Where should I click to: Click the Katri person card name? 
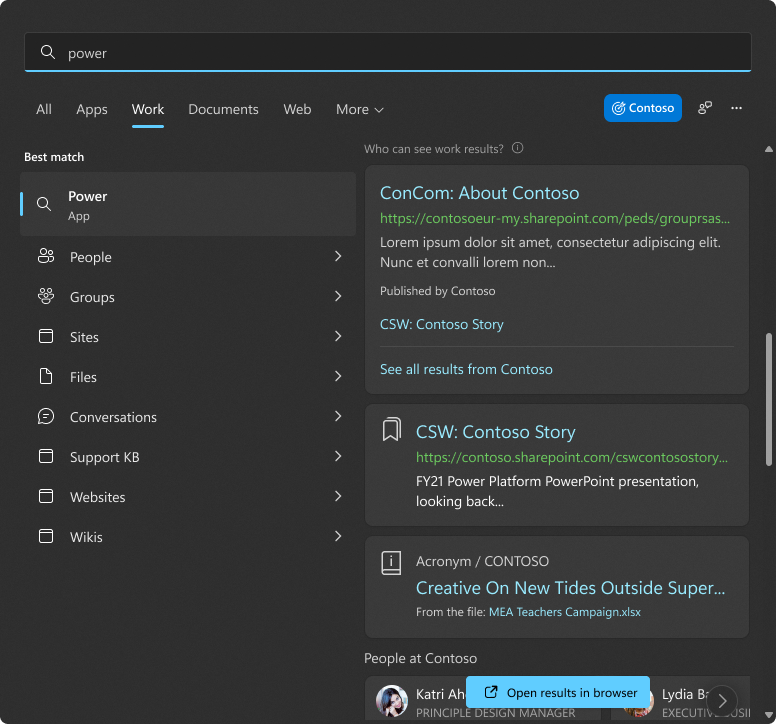440,694
